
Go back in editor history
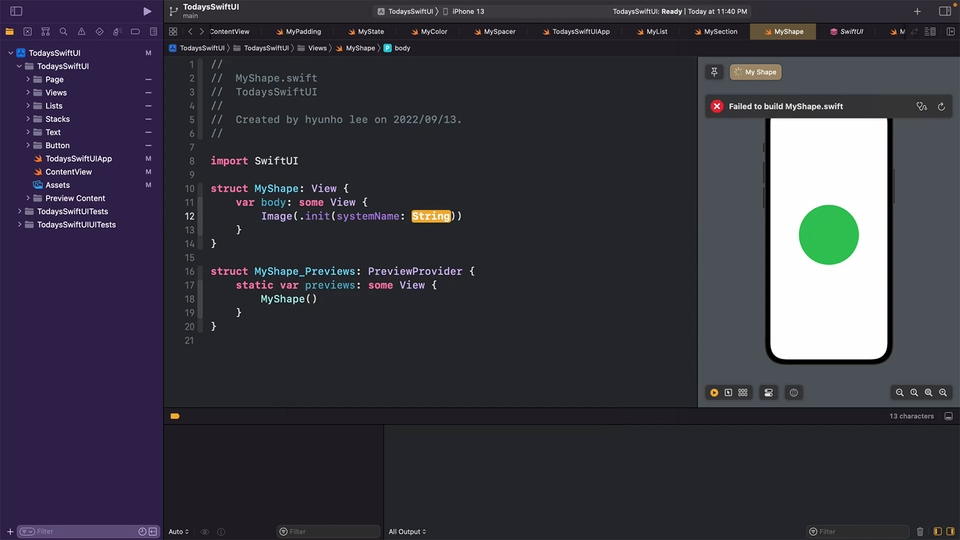click(x=190, y=31)
